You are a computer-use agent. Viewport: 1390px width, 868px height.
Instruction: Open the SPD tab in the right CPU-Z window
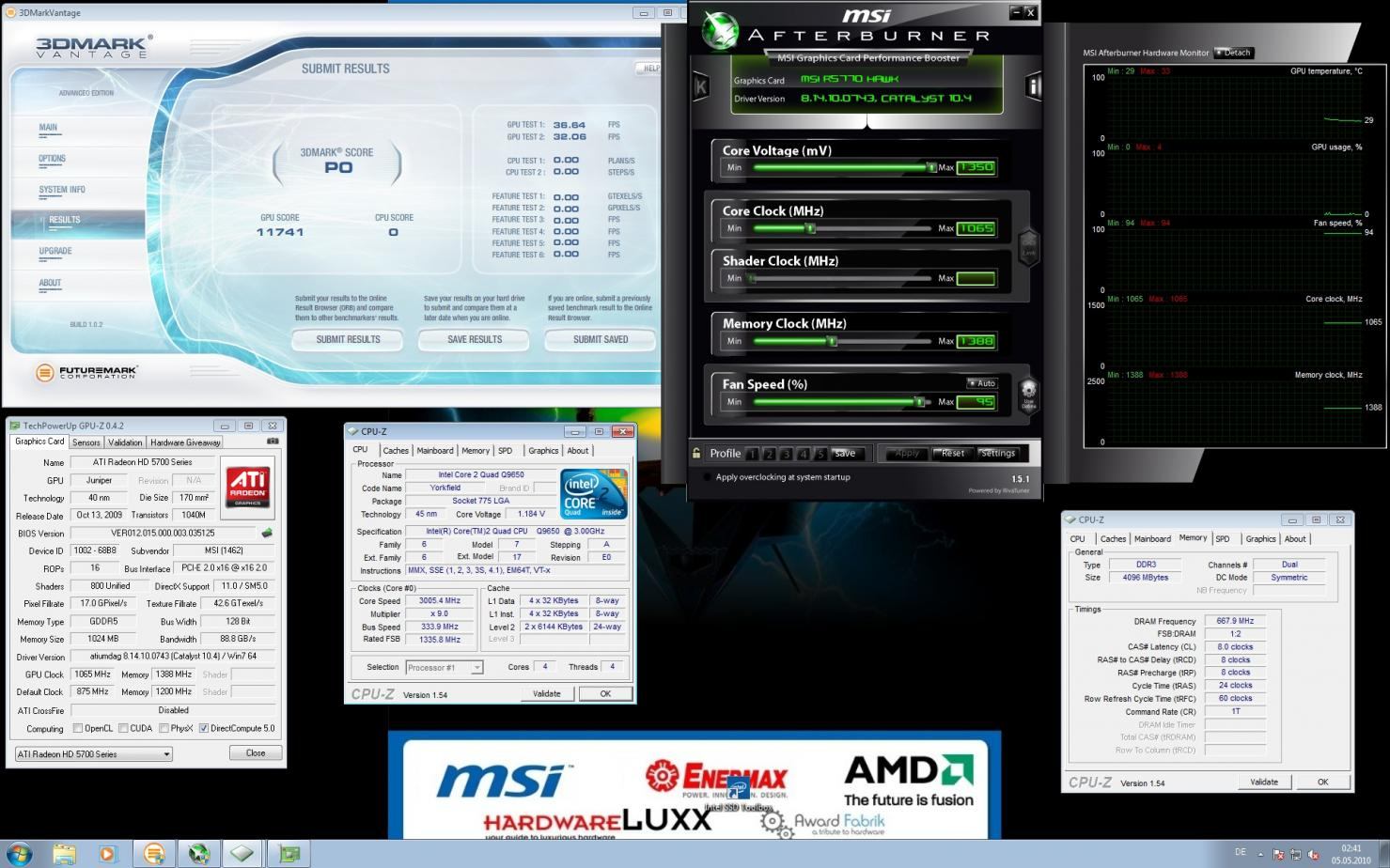(1222, 539)
